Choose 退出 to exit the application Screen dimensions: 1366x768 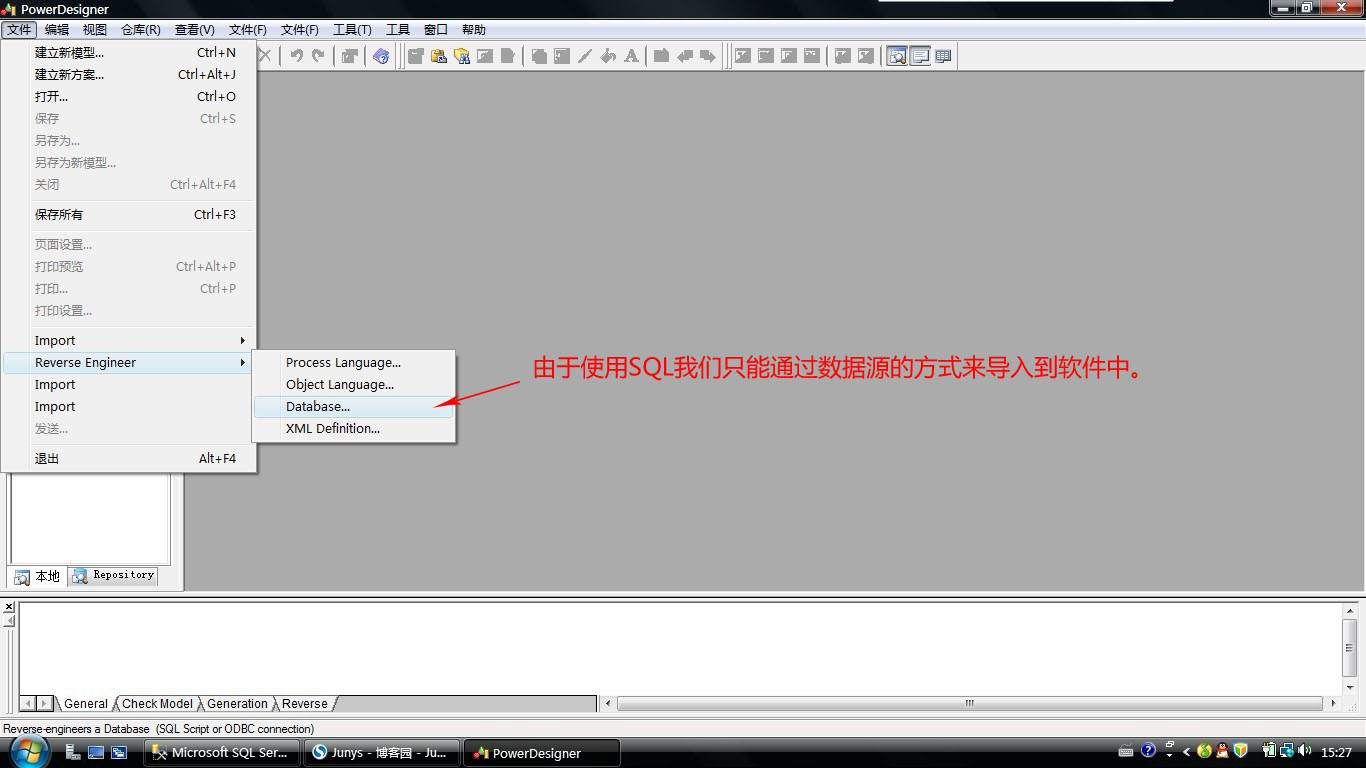coord(127,458)
